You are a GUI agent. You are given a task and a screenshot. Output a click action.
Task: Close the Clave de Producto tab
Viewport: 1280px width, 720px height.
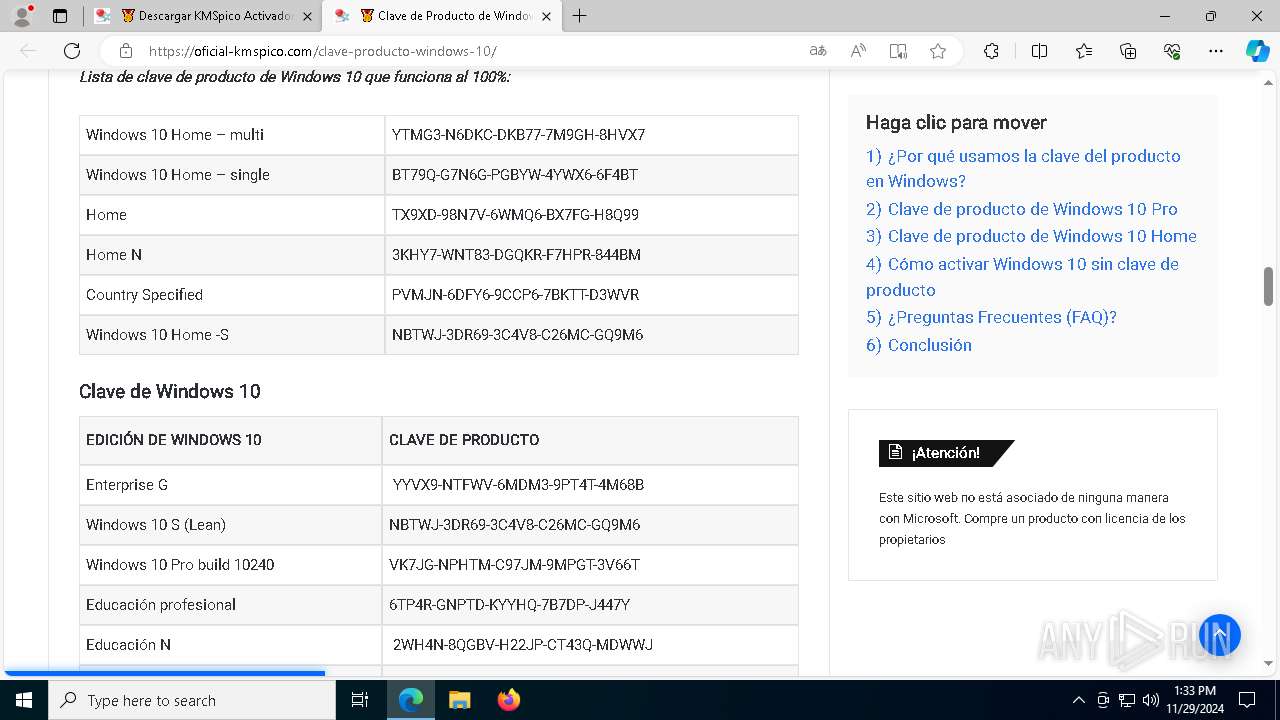point(546,16)
